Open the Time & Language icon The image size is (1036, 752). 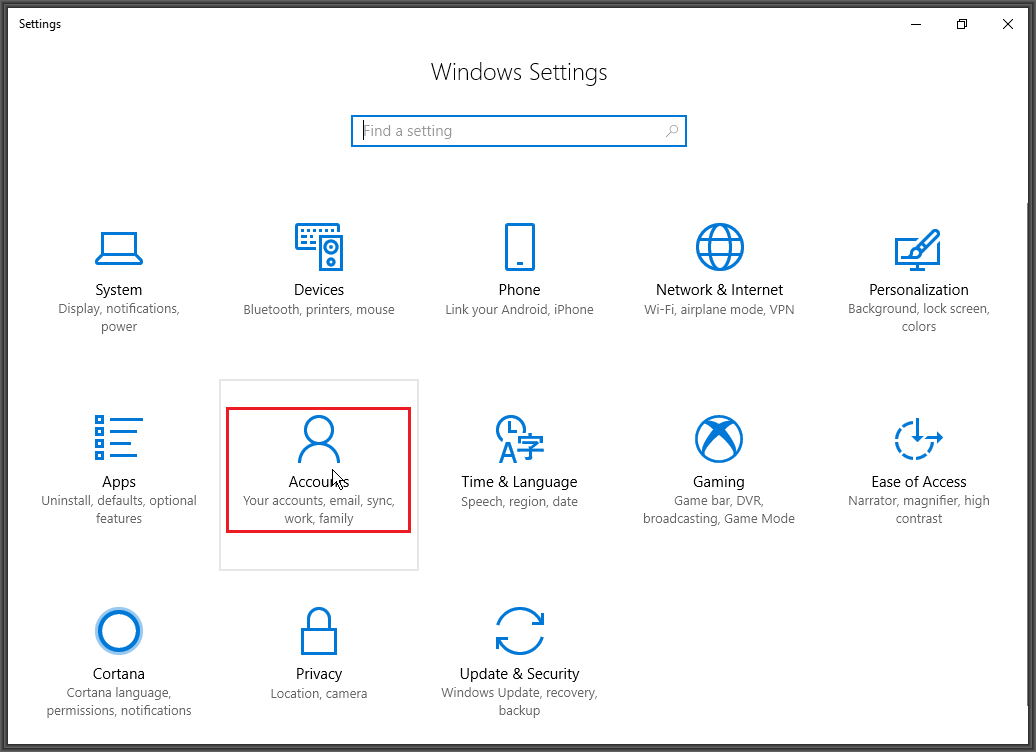point(519,439)
